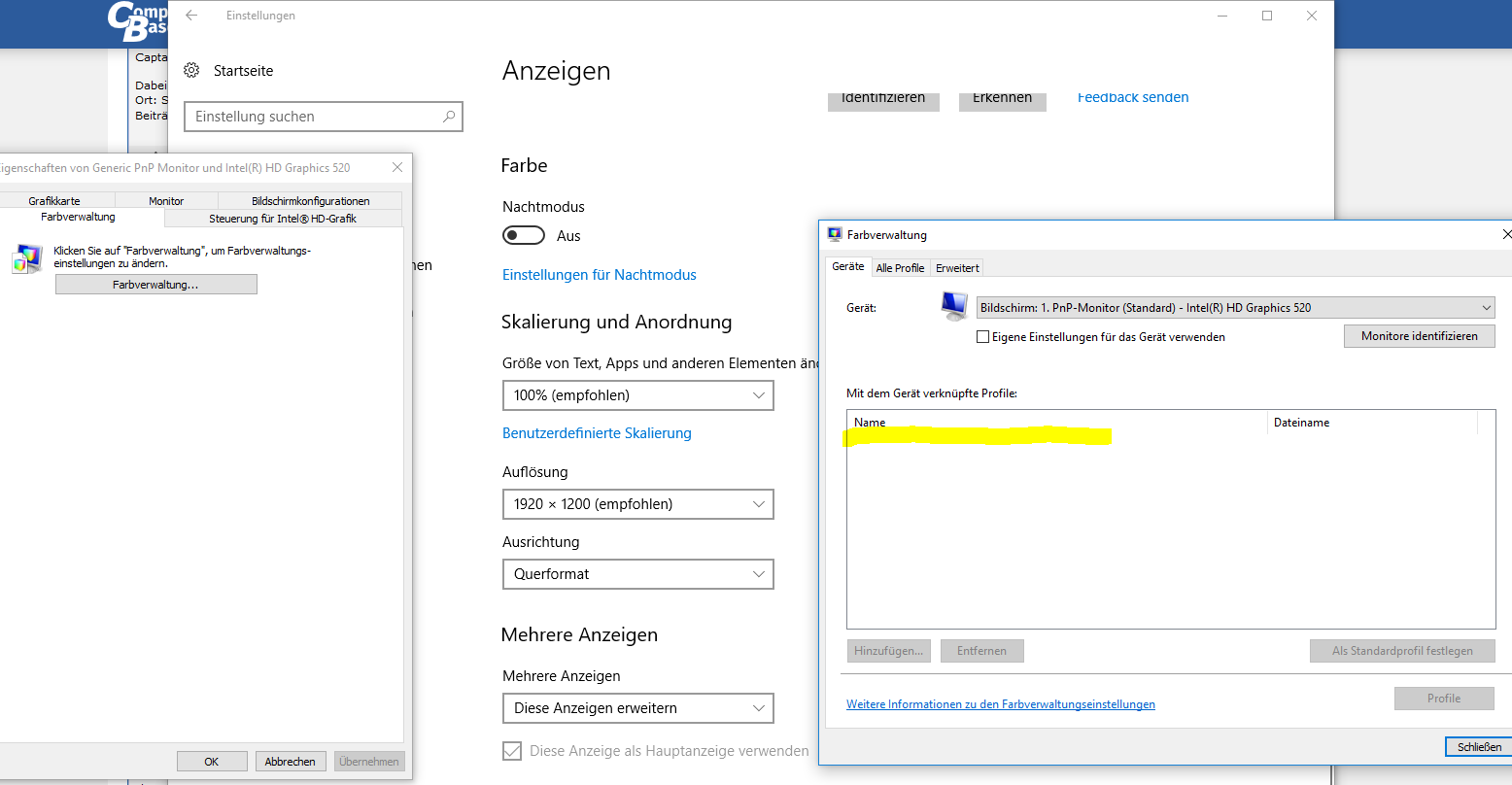Click the Startseite label
1512x785 pixels.
click(244, 71)
